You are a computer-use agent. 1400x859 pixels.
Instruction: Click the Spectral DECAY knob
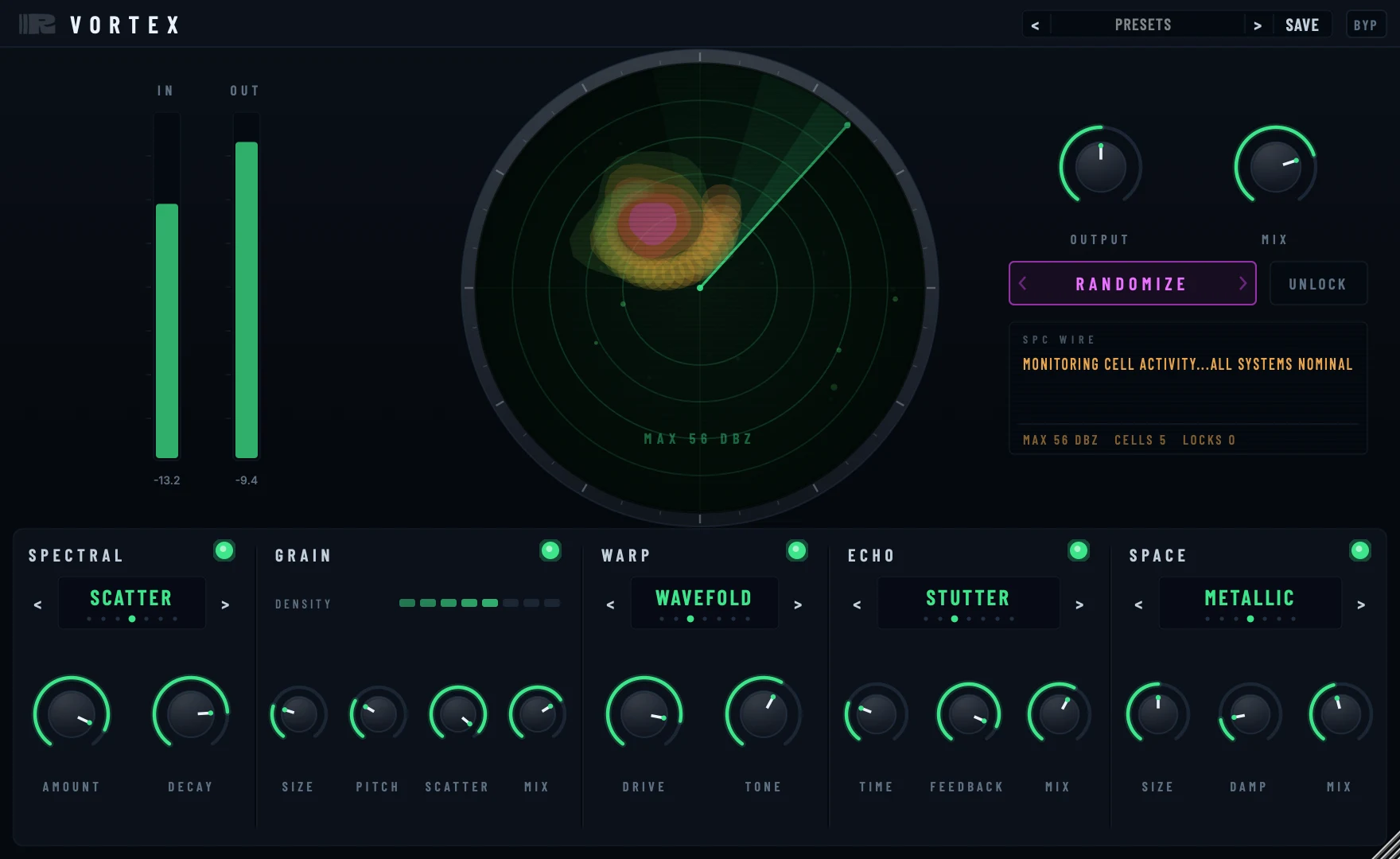pyautogui.click(x=191, y=713)
